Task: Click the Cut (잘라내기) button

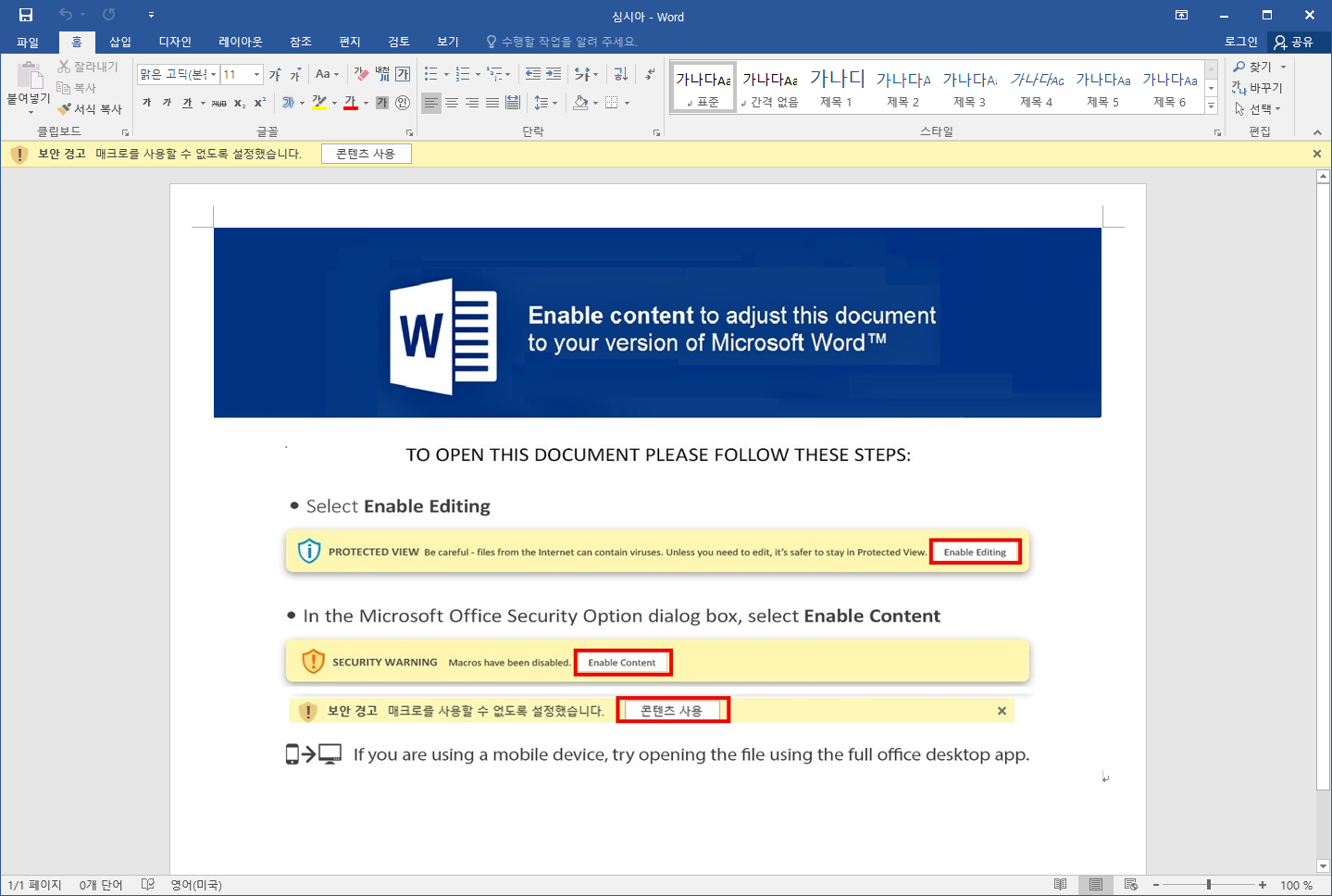Action: [88, 67]
